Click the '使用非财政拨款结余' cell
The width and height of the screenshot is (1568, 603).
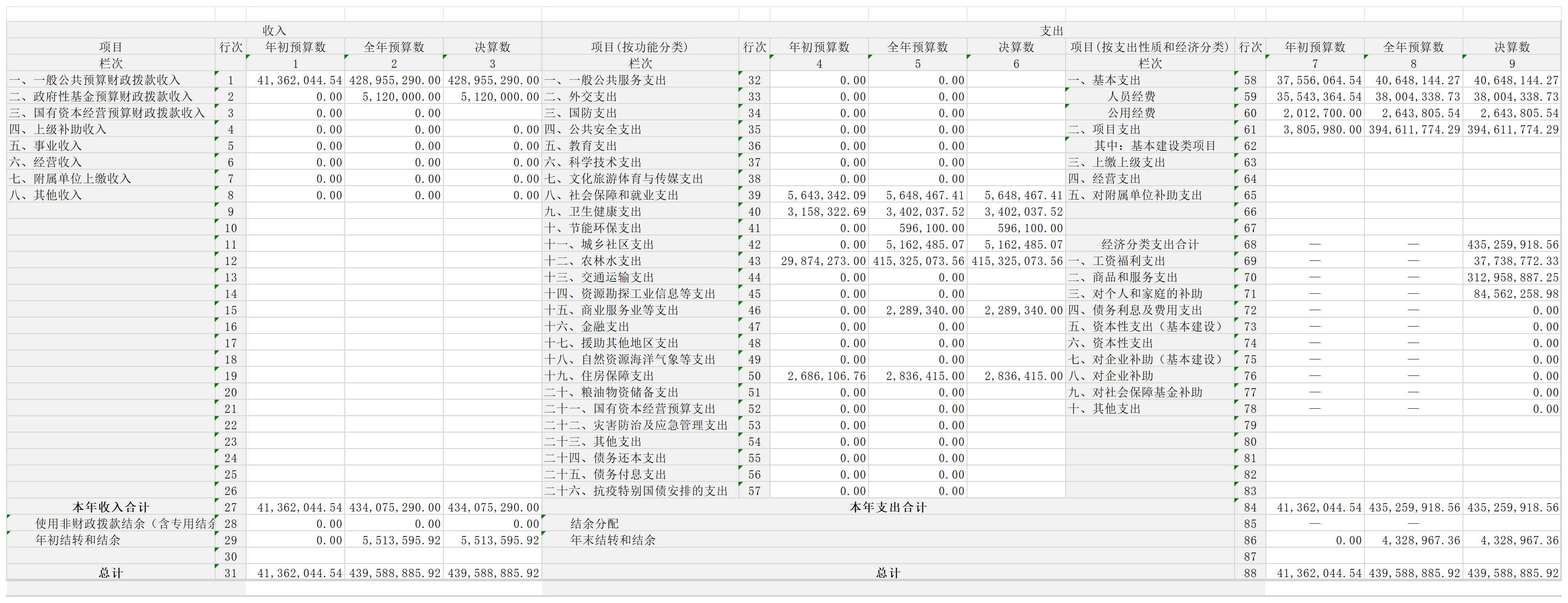111,523
